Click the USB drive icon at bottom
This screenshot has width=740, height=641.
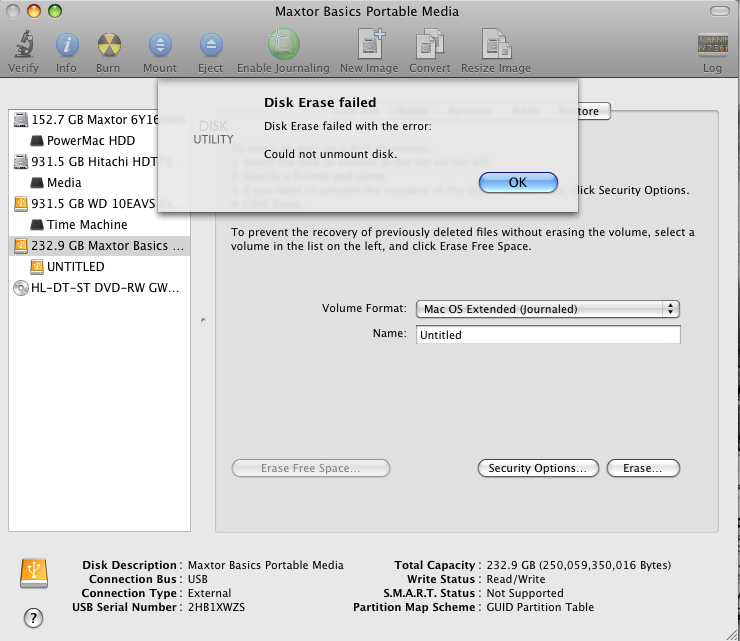[x=34, y=574]
